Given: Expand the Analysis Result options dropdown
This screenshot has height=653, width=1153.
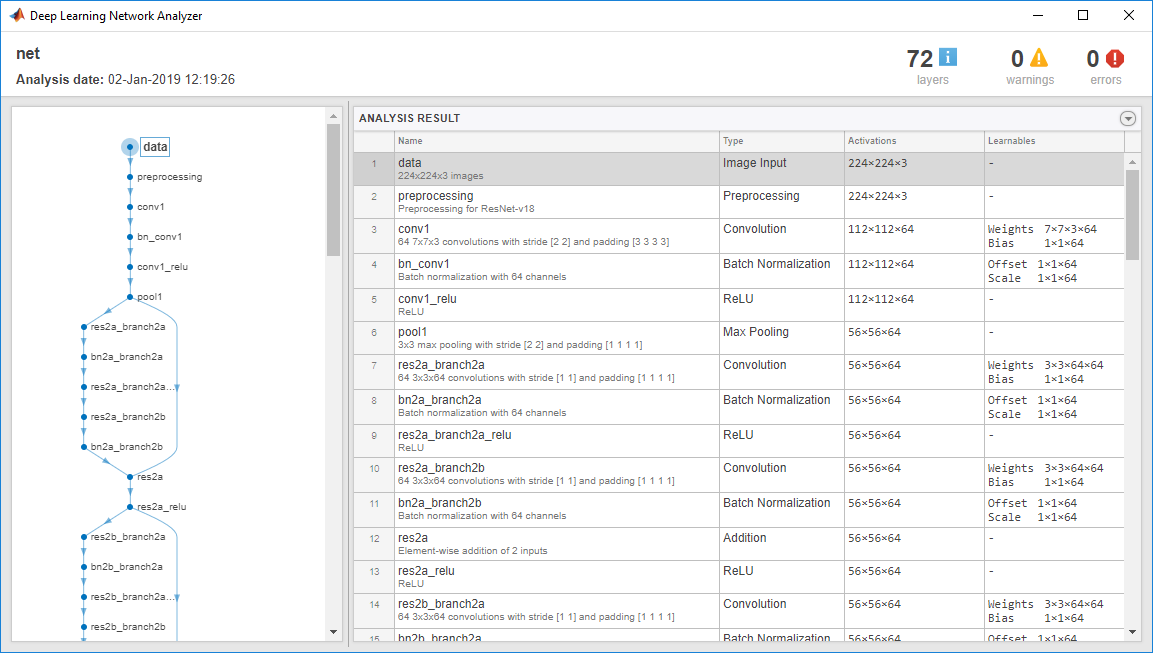Looking at the screenshot, I should tap(1127, 118).
